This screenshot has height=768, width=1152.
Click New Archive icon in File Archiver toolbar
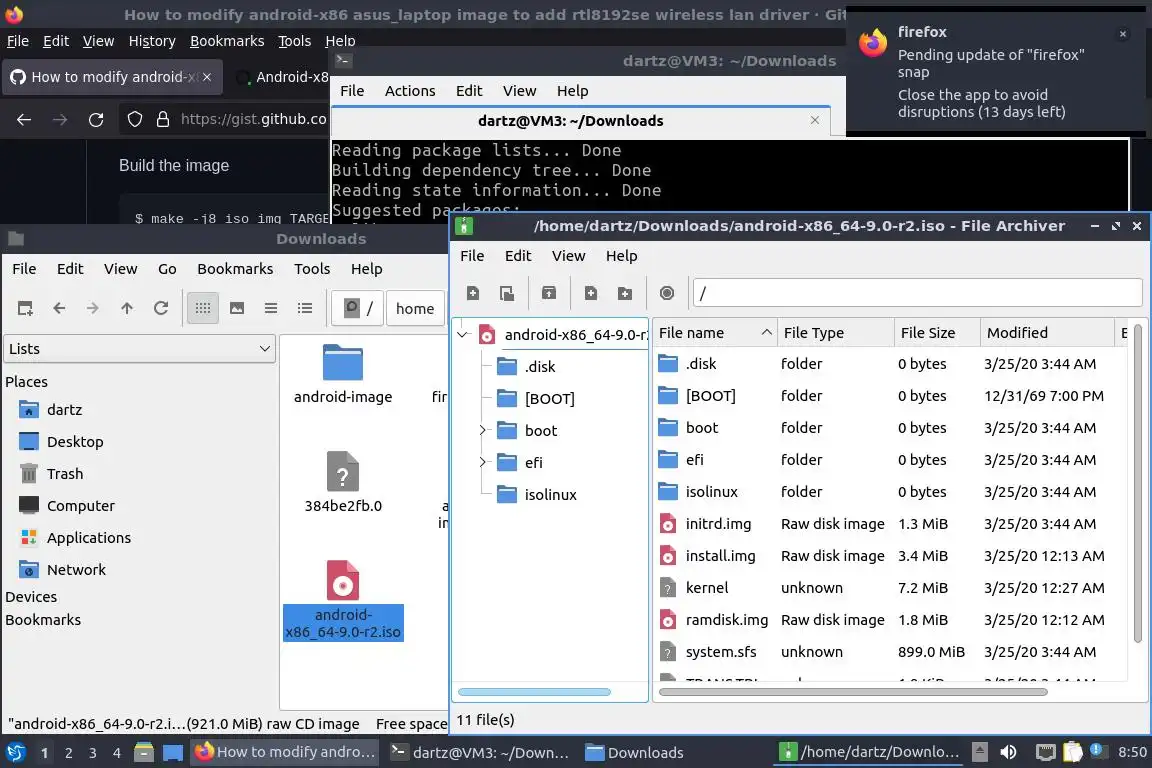(472, 293)
